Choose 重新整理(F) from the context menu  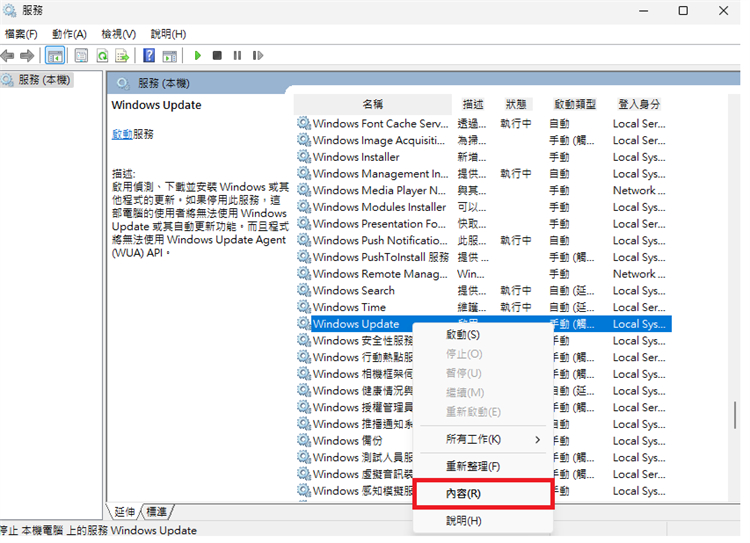click(483, 467)
